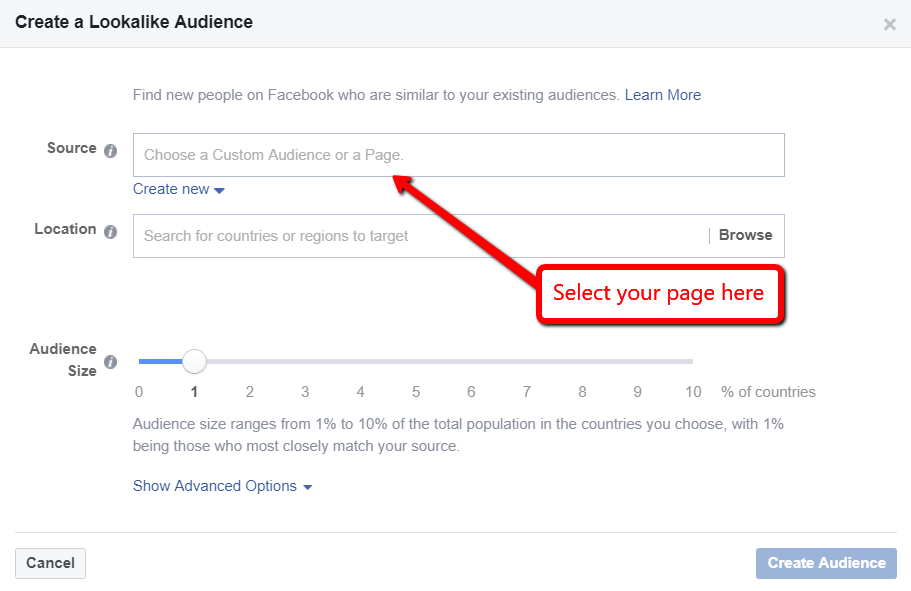Click the Cancel button

50,563
